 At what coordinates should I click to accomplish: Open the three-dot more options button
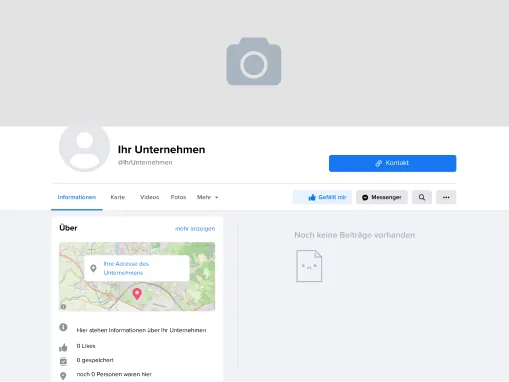click(x=446, y=197)
